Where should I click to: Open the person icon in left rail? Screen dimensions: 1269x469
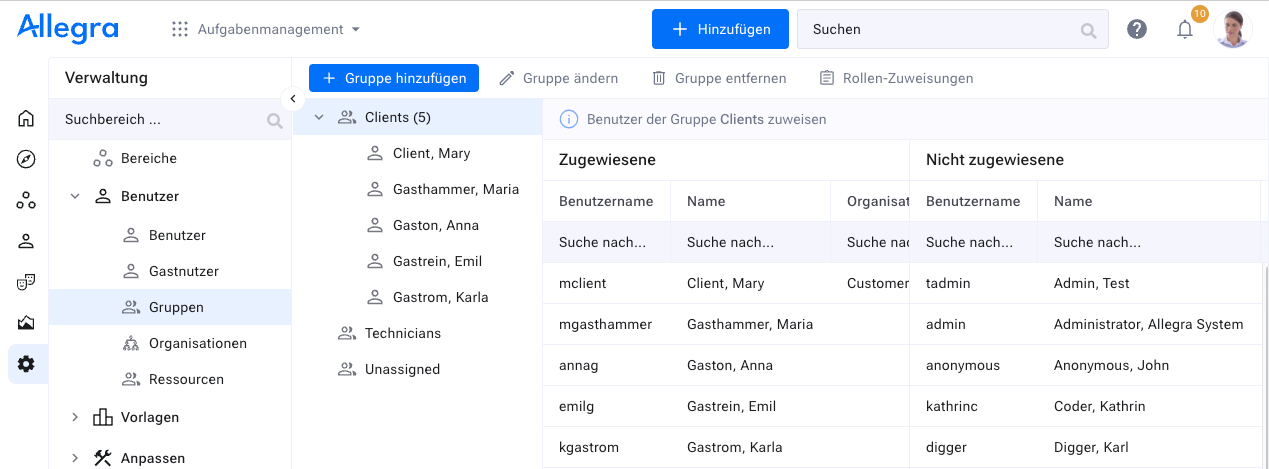click(x=26, y=241)
